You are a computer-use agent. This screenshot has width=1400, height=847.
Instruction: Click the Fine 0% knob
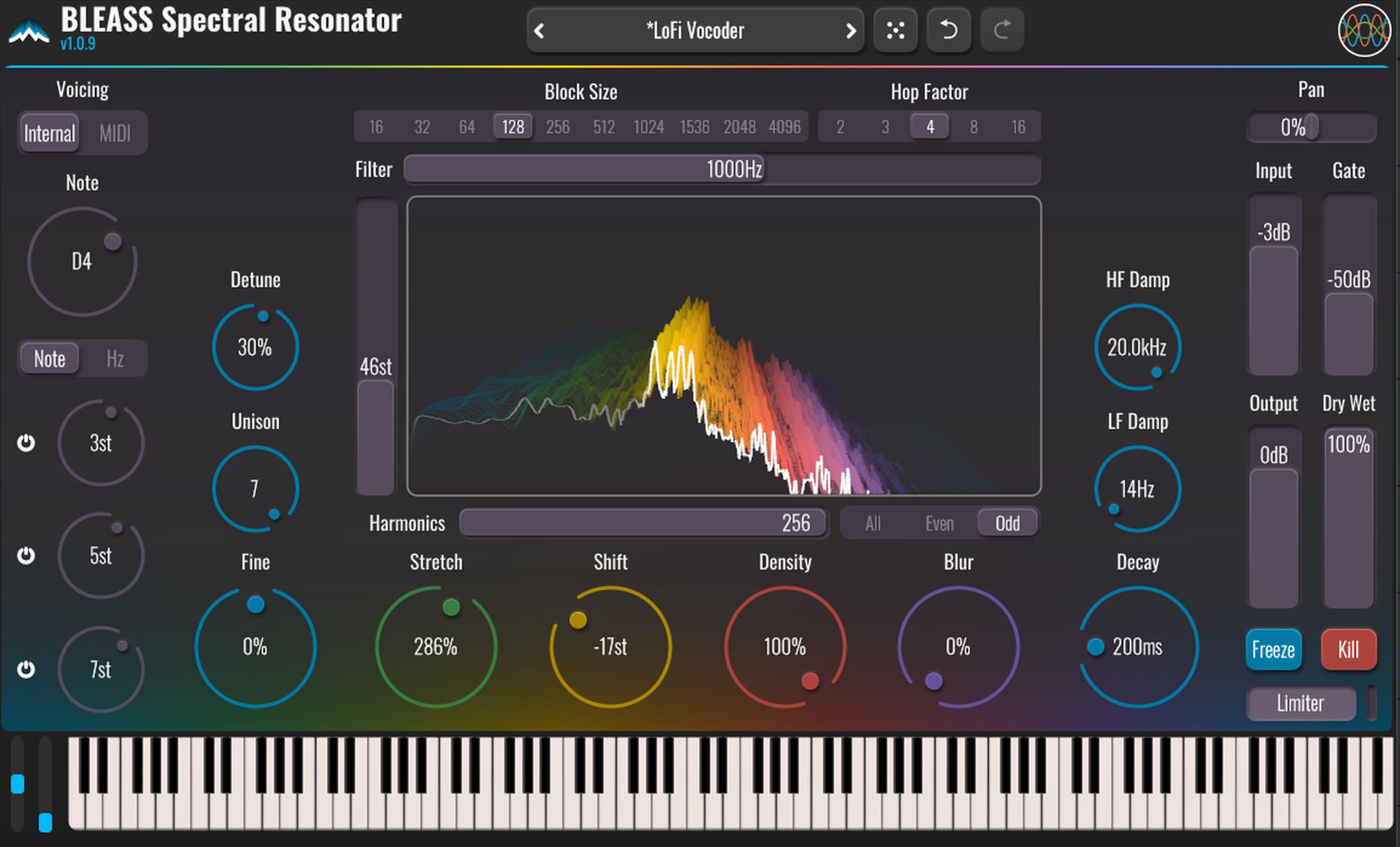coord(255,646)
